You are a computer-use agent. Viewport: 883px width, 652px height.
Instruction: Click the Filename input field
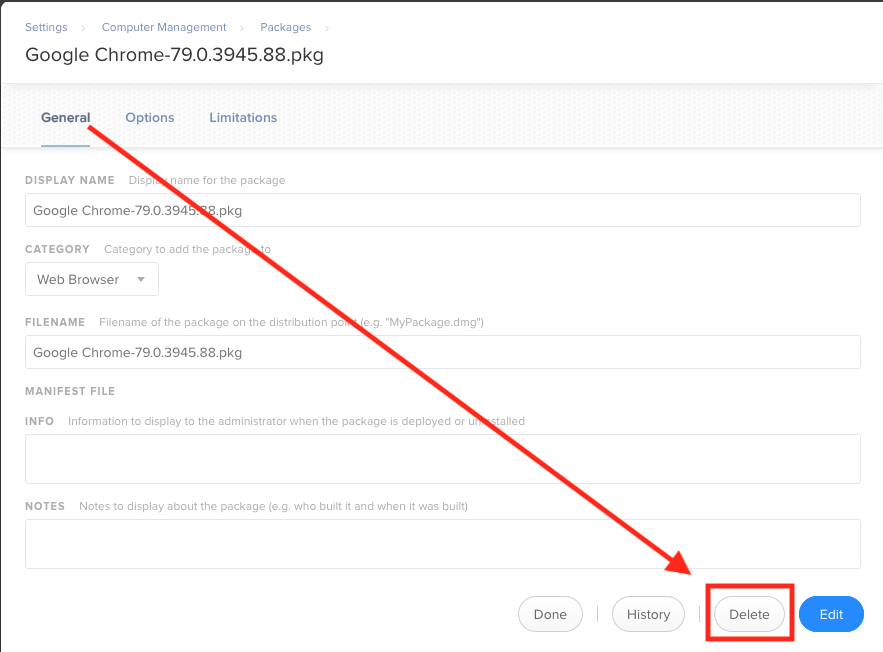[x=443, y=352]
